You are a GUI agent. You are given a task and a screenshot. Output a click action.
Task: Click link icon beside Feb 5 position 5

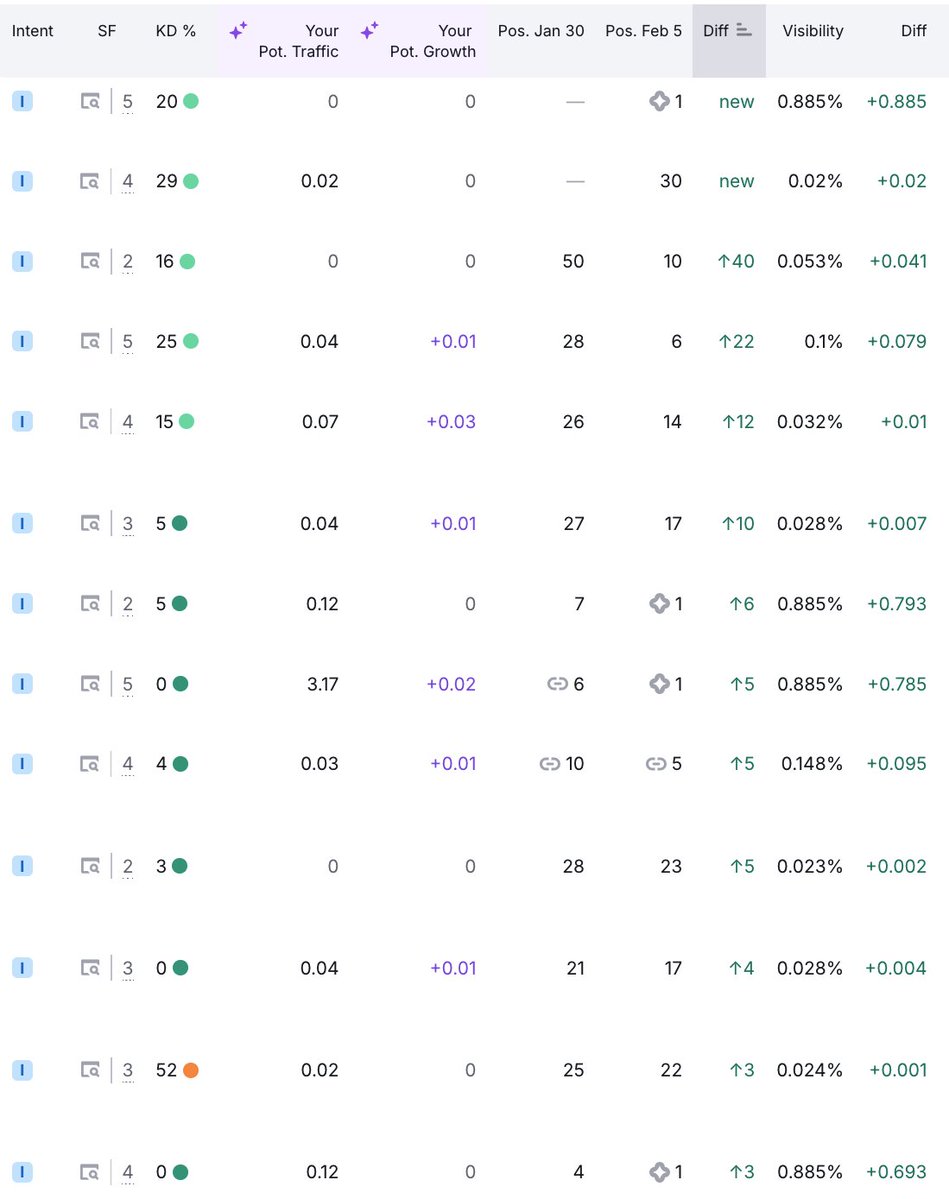click(656, 764)
